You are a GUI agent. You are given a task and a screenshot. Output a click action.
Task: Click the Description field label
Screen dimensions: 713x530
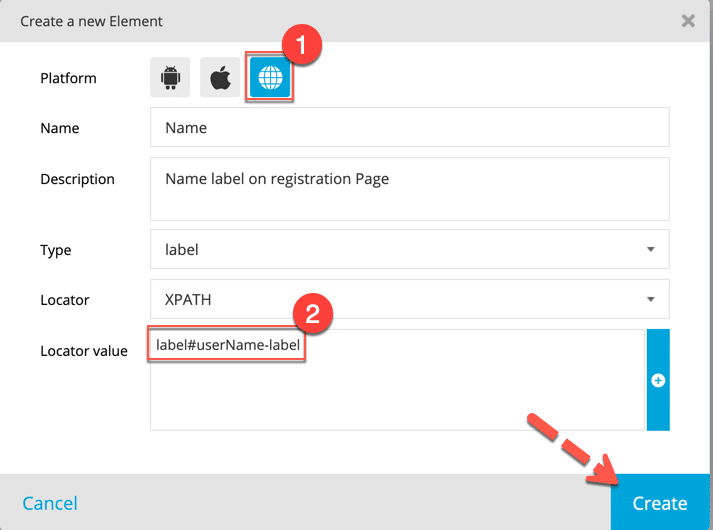pos(77,179)
